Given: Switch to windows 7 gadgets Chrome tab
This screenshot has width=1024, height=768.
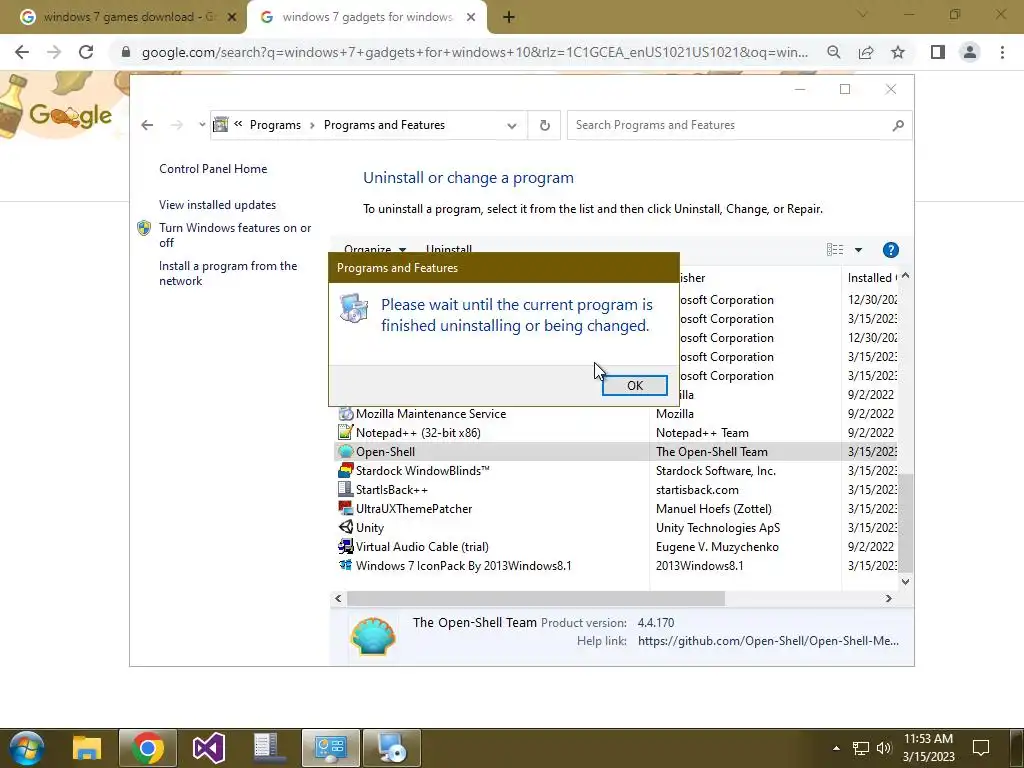Looking at the screenshot, I should 367,17.
